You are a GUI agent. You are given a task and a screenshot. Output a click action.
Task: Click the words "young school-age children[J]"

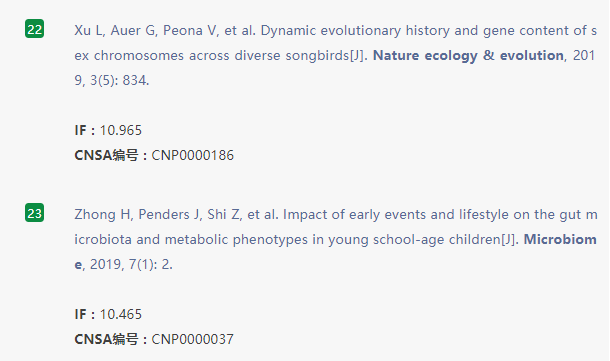click(x=422, y=240)
